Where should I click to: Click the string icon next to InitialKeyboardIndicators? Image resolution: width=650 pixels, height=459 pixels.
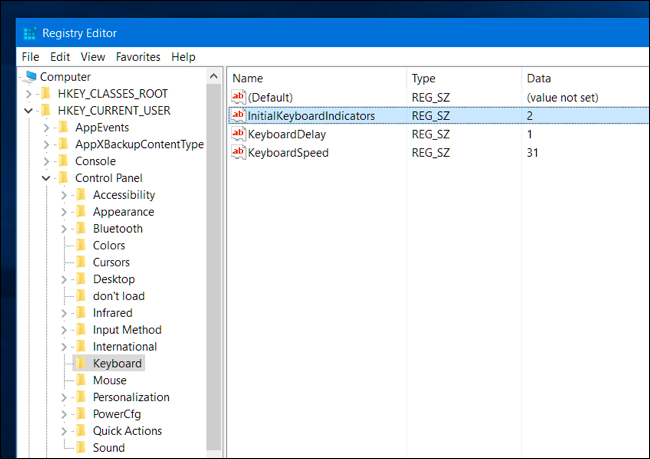(x=238, y=116)
